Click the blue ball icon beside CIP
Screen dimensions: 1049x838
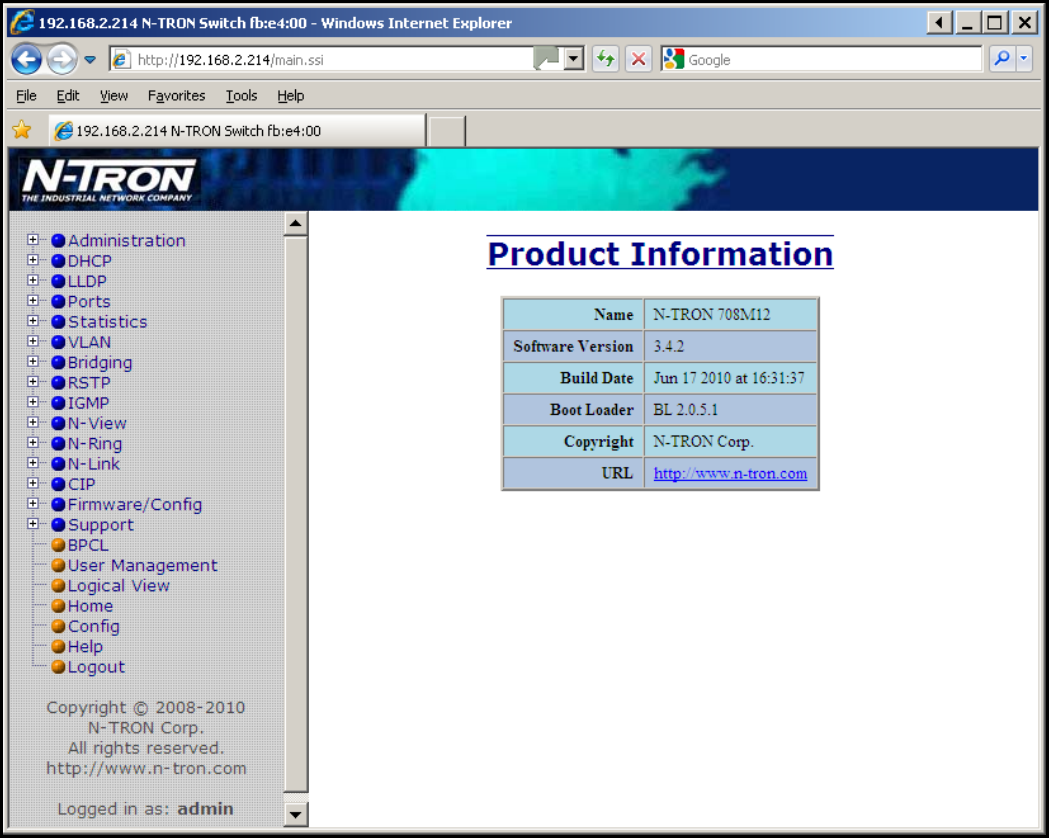tap(58, 484)
